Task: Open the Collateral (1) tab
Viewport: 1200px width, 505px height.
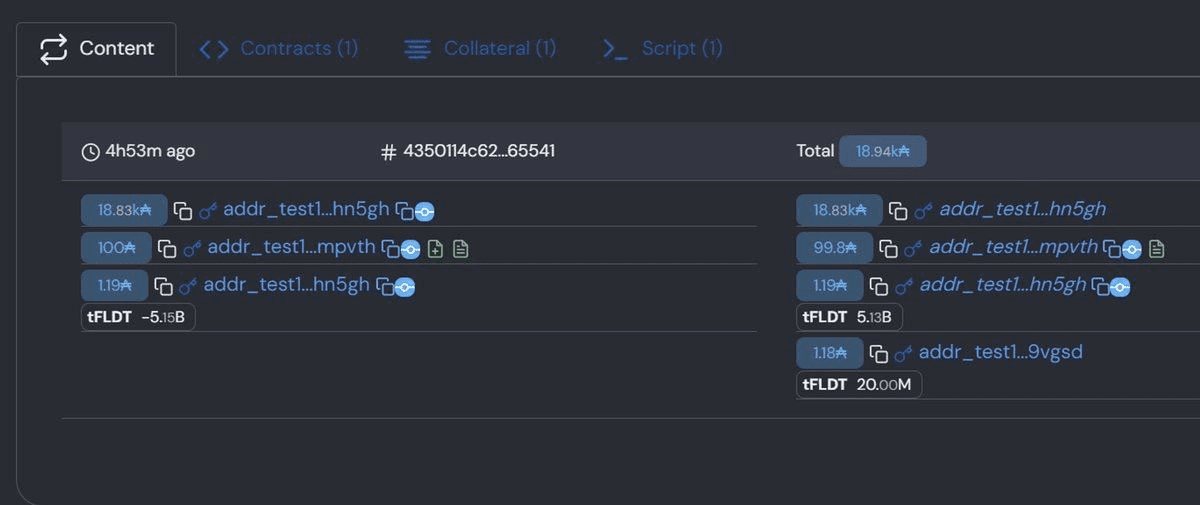Action: pos(480,48)
